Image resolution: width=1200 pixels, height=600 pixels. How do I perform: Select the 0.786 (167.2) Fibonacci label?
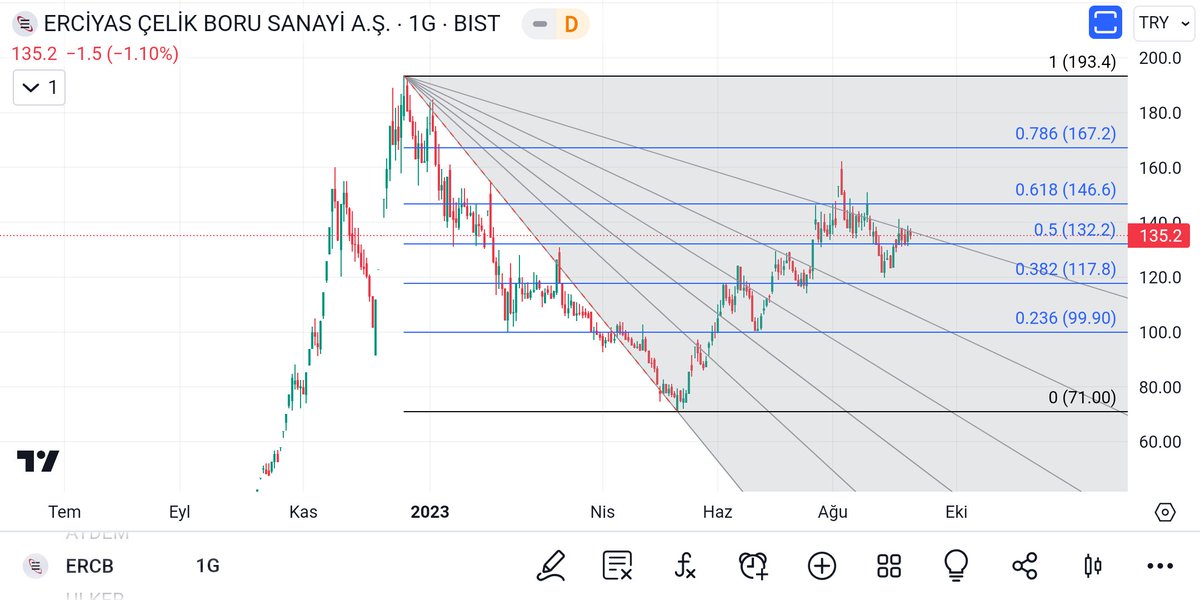point(1065,134)
